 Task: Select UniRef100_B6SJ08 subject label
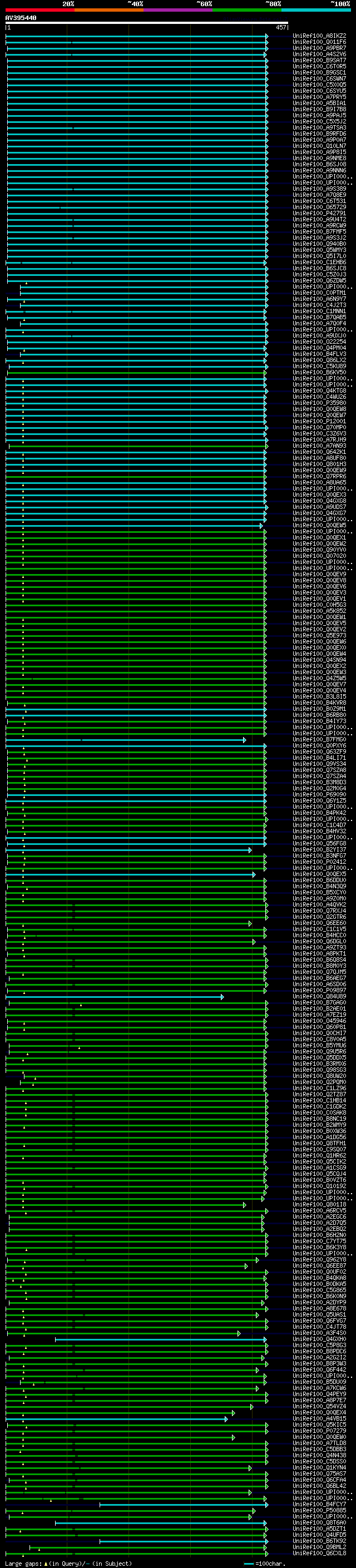(x=319, y=164)
